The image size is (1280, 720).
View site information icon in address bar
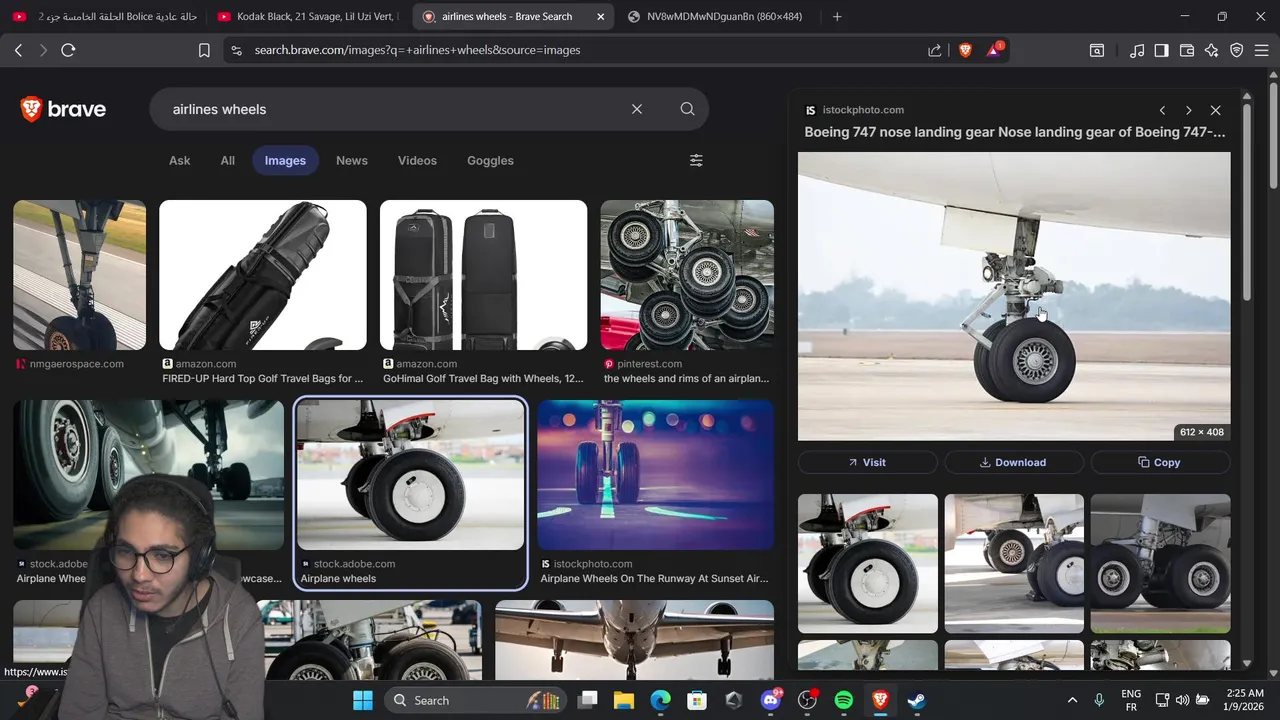click(235, 50)
